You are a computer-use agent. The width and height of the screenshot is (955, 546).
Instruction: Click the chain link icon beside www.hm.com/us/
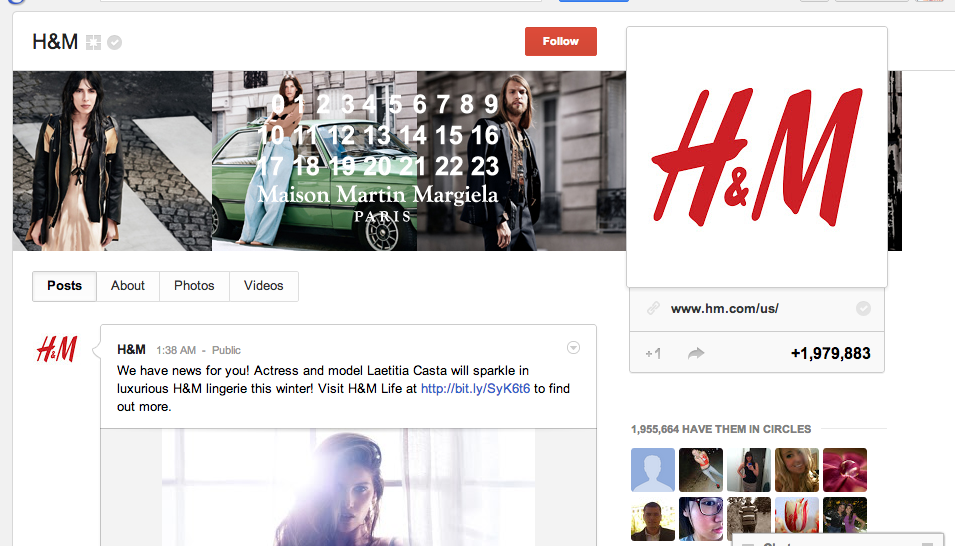click(x=653, y=308)
